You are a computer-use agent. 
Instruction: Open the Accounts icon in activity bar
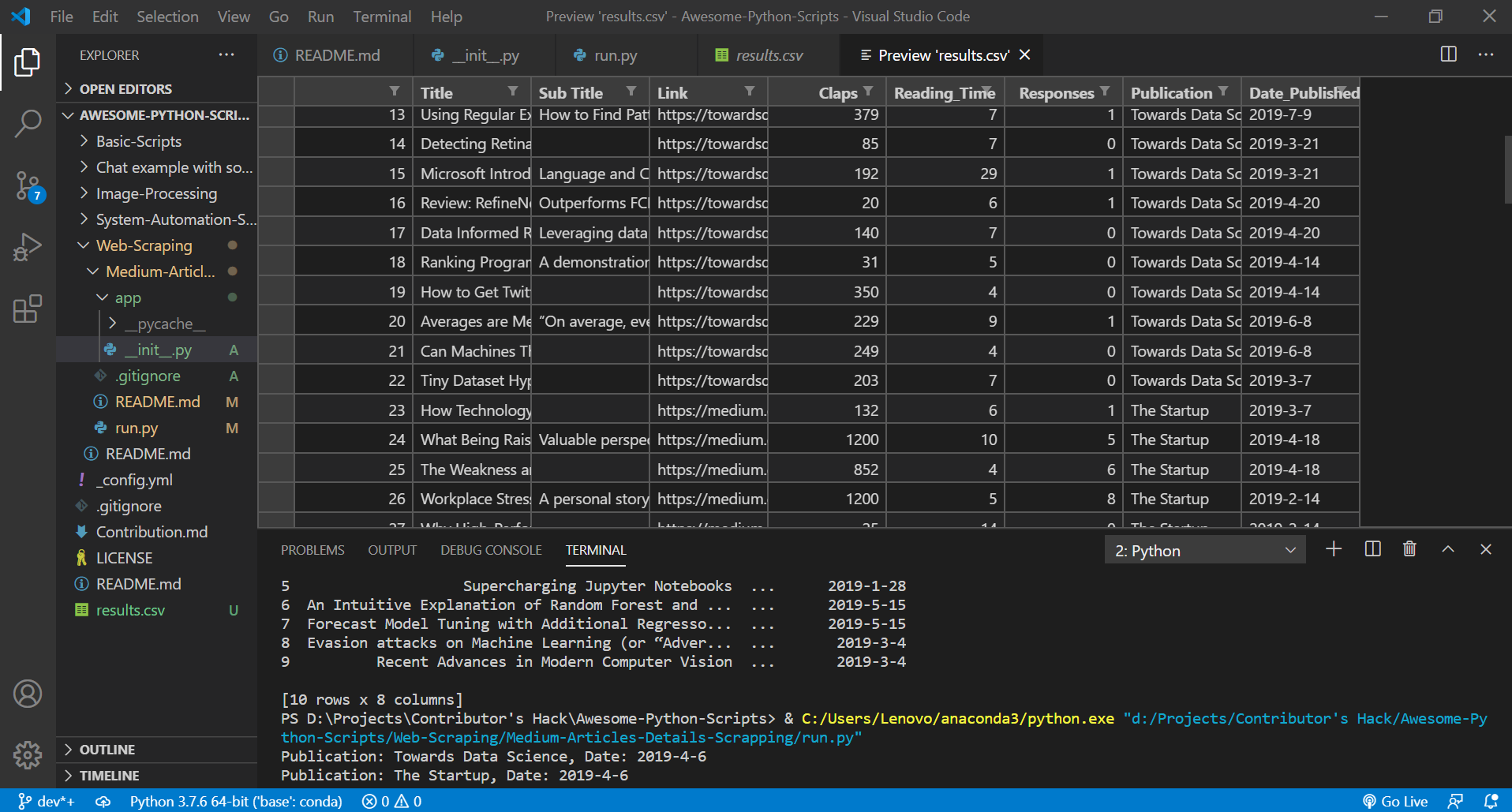coord(28,694)
